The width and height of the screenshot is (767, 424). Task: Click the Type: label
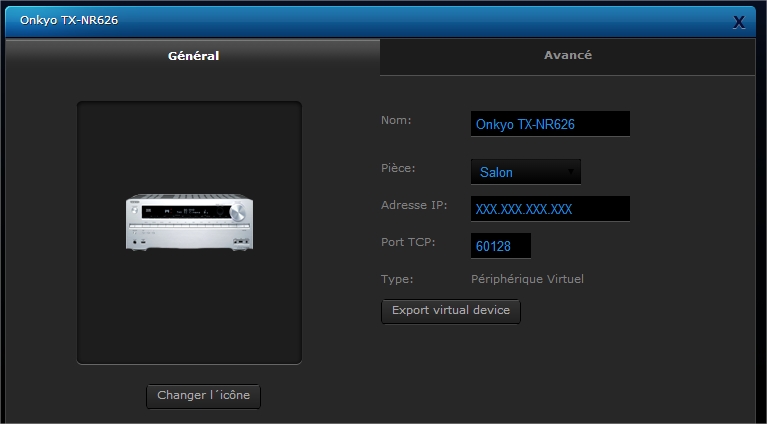tap(397, 279)
